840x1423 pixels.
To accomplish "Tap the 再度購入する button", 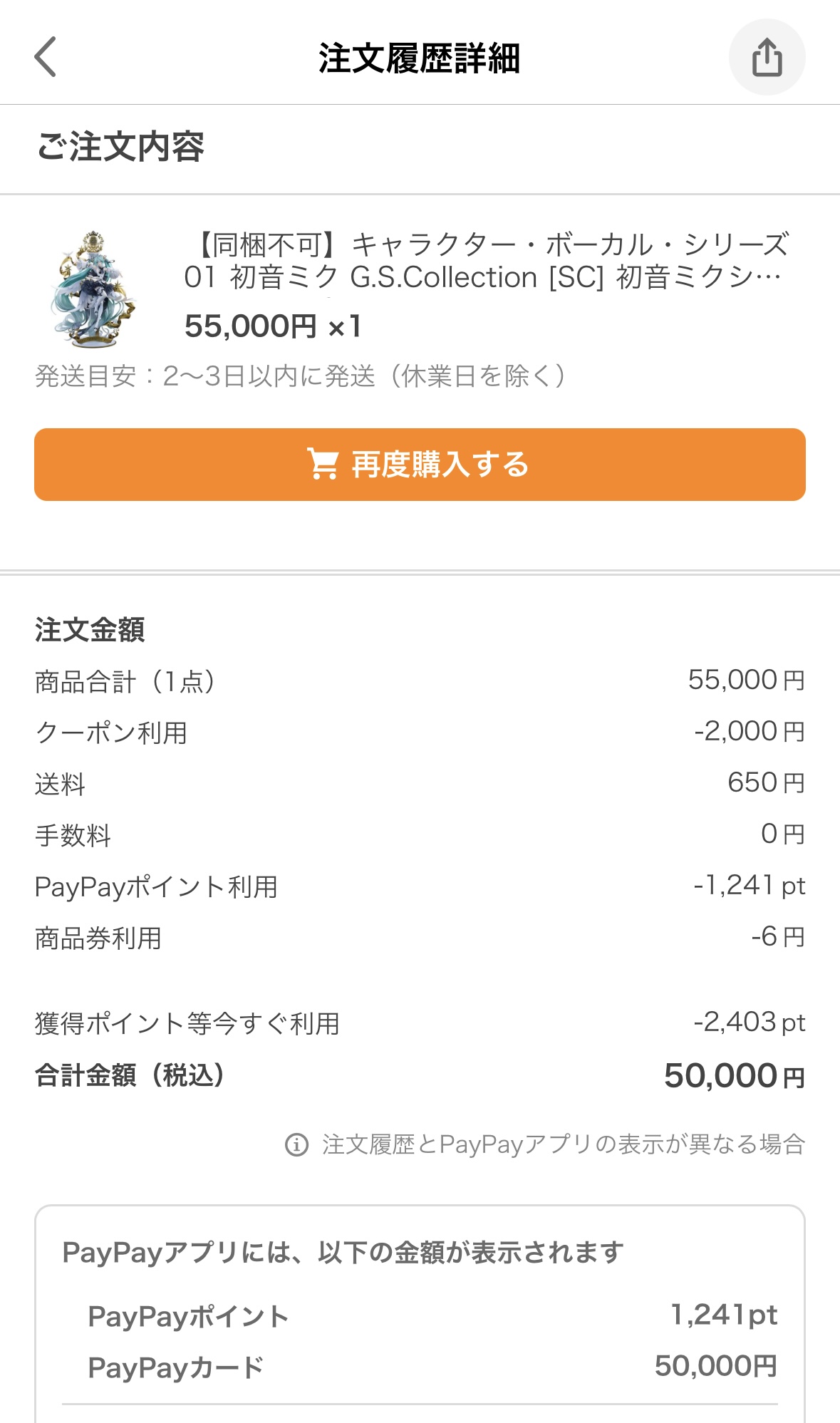I will (x=420, y=465).
